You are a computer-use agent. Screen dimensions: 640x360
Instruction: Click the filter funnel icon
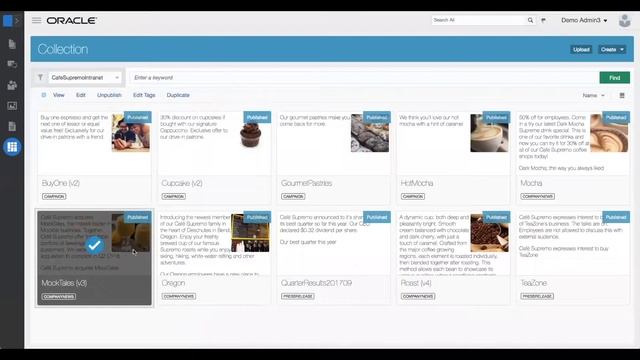(40, 77)
